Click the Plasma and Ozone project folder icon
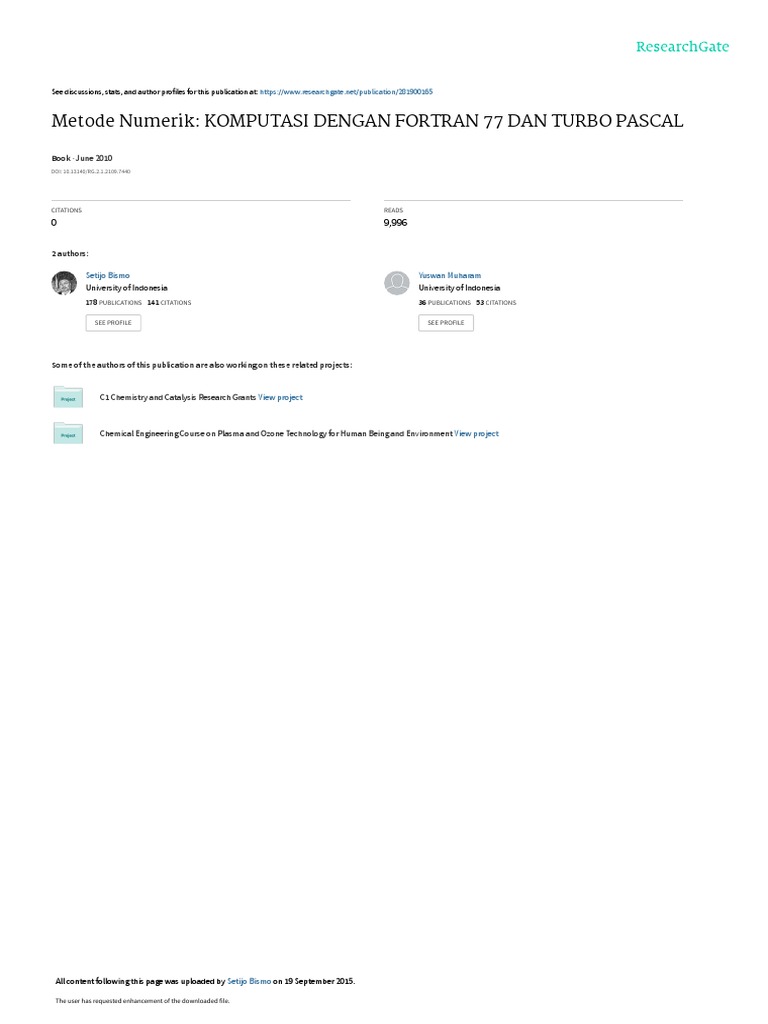768x1024 pixels. point(68,434)
